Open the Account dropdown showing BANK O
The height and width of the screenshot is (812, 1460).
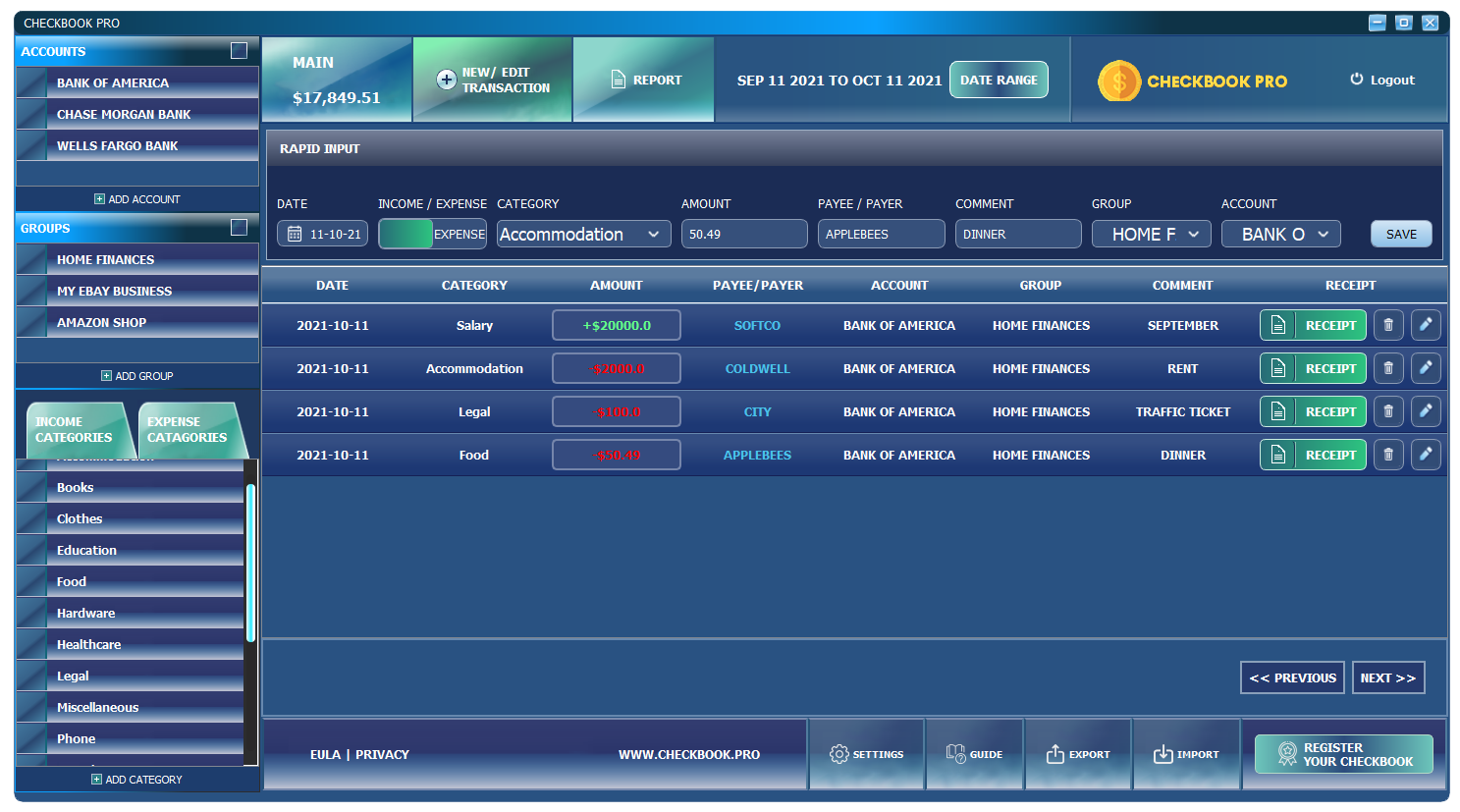click(1281, 234)
